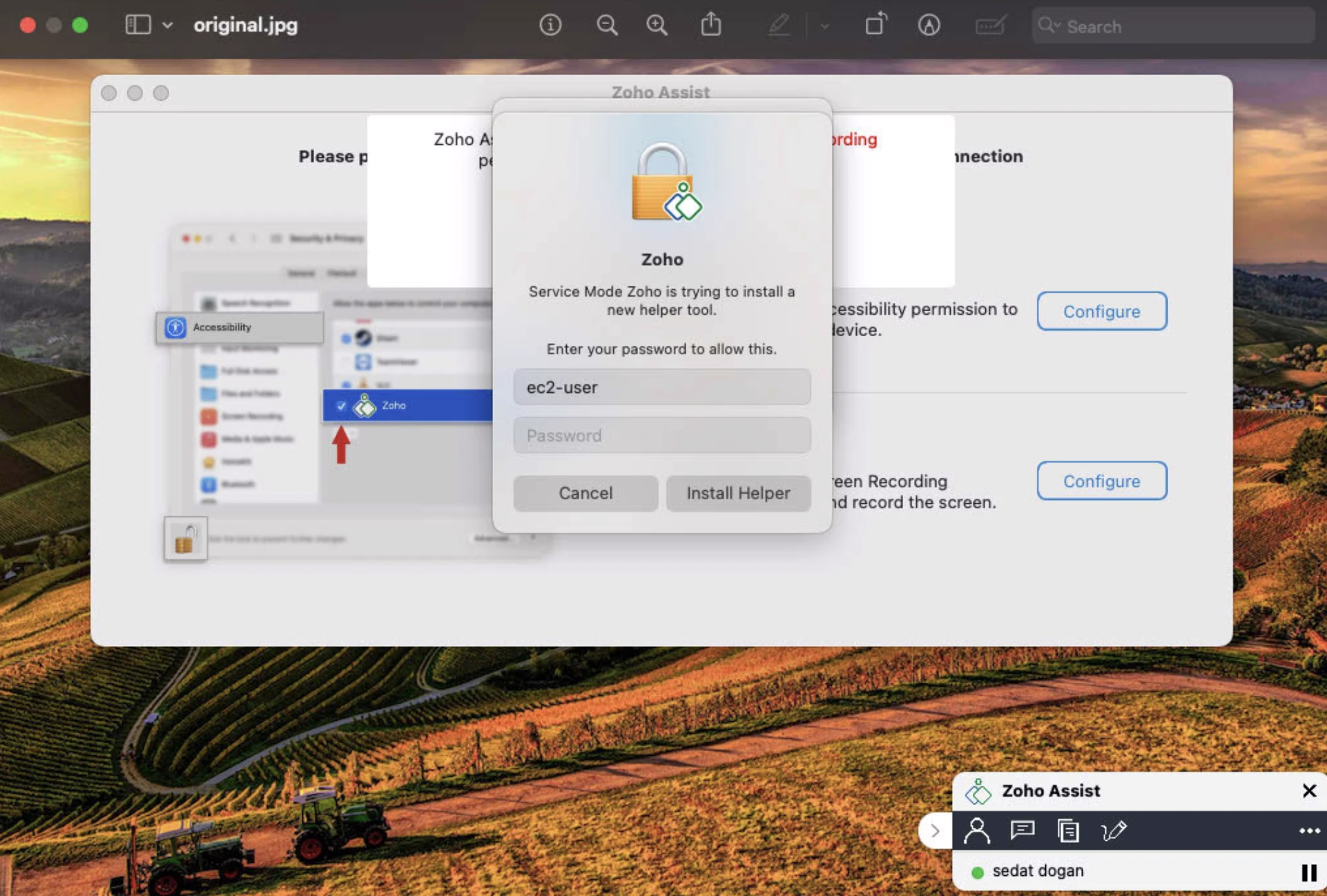Click the Install Helper button

(738, 493)
